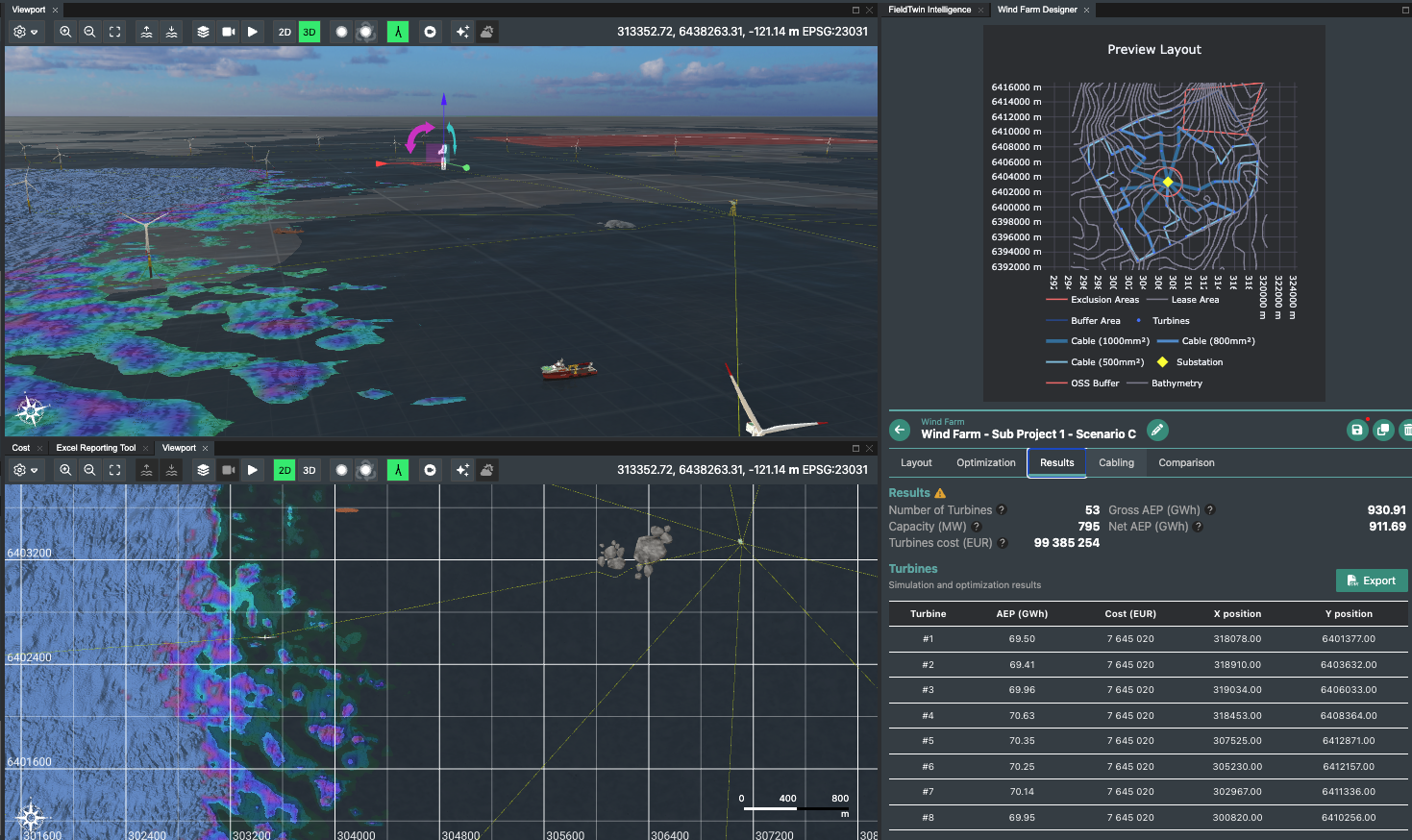The width and height of the screenshot is (1412, 840).
Task: Click the edit pencil next to scenario name
Action: (1157, 430)
